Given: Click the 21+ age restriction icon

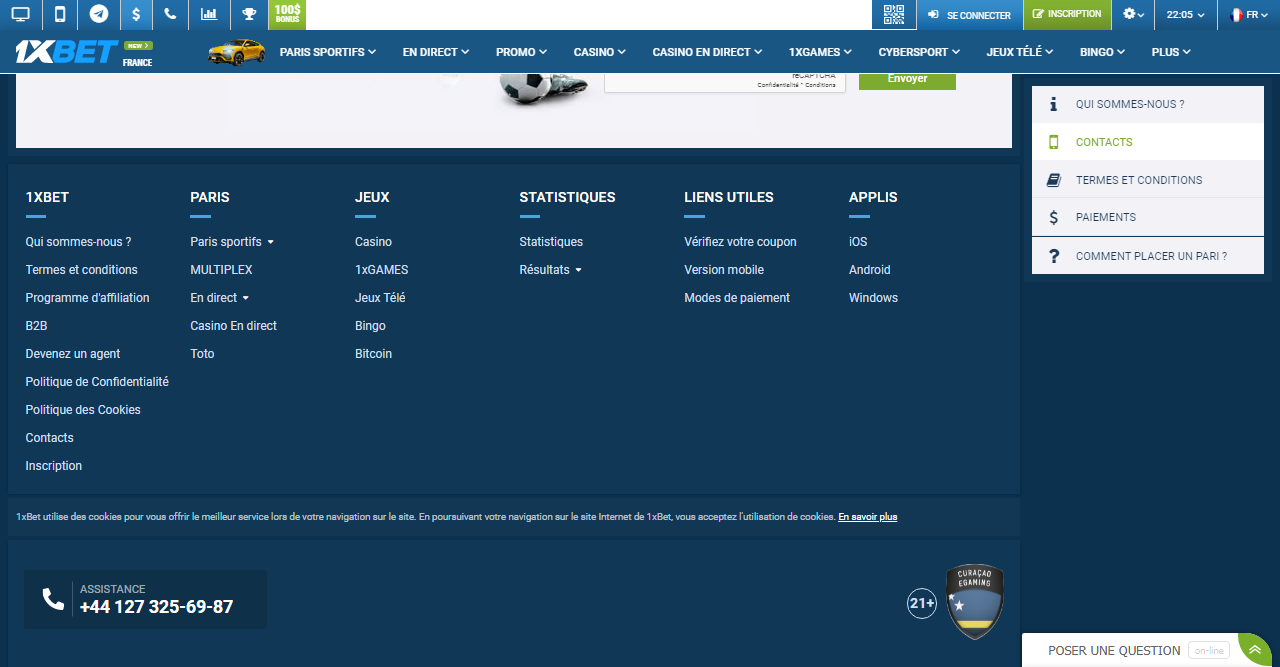Looking at the screenshot, I should coord(922,603).
